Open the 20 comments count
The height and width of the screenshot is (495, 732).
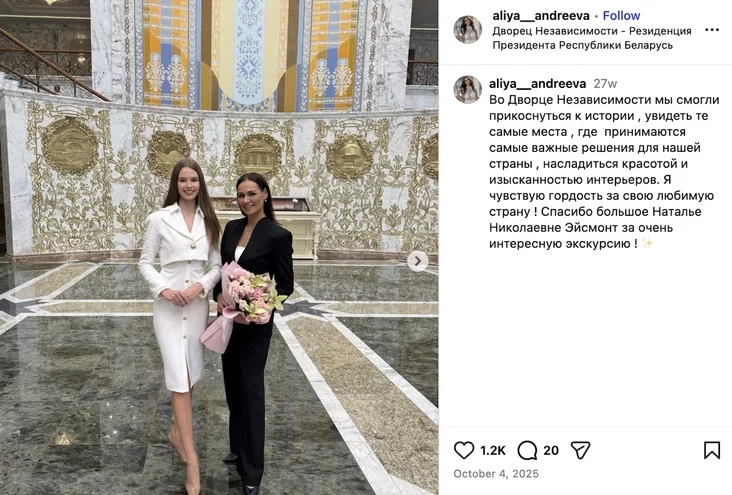tap(551, 450)
